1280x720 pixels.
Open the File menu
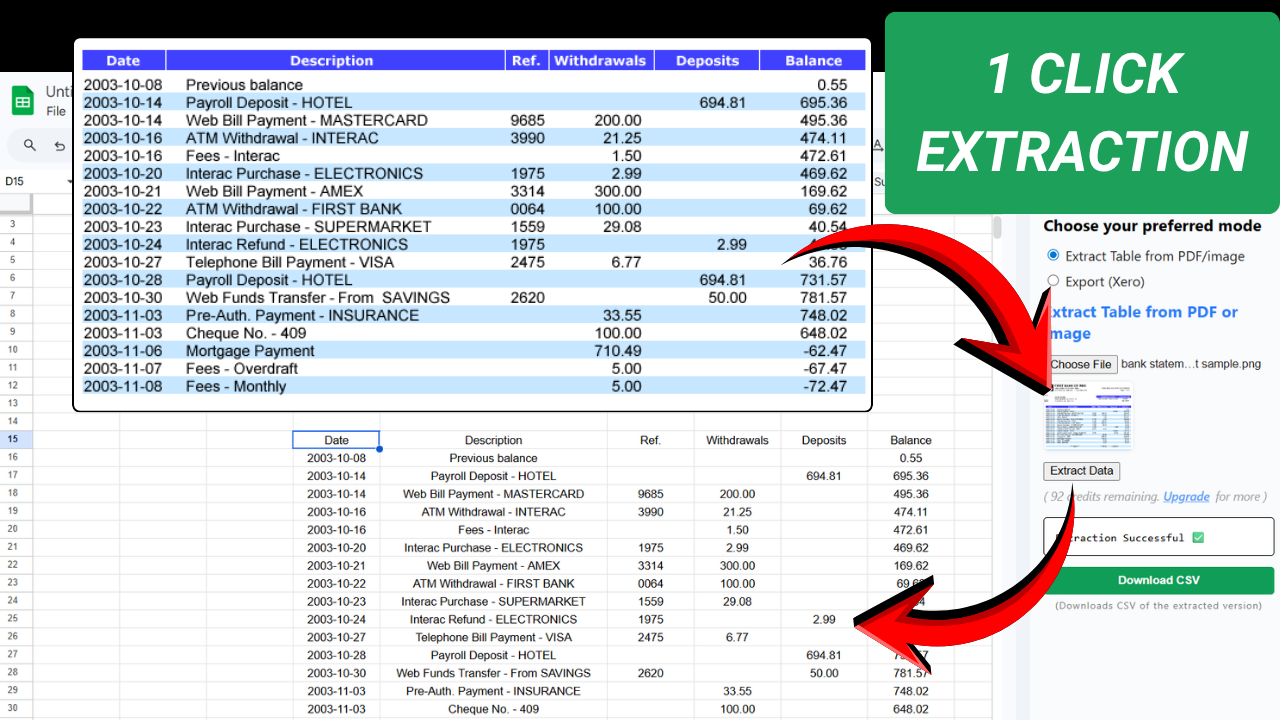click(x=56, y=112)
